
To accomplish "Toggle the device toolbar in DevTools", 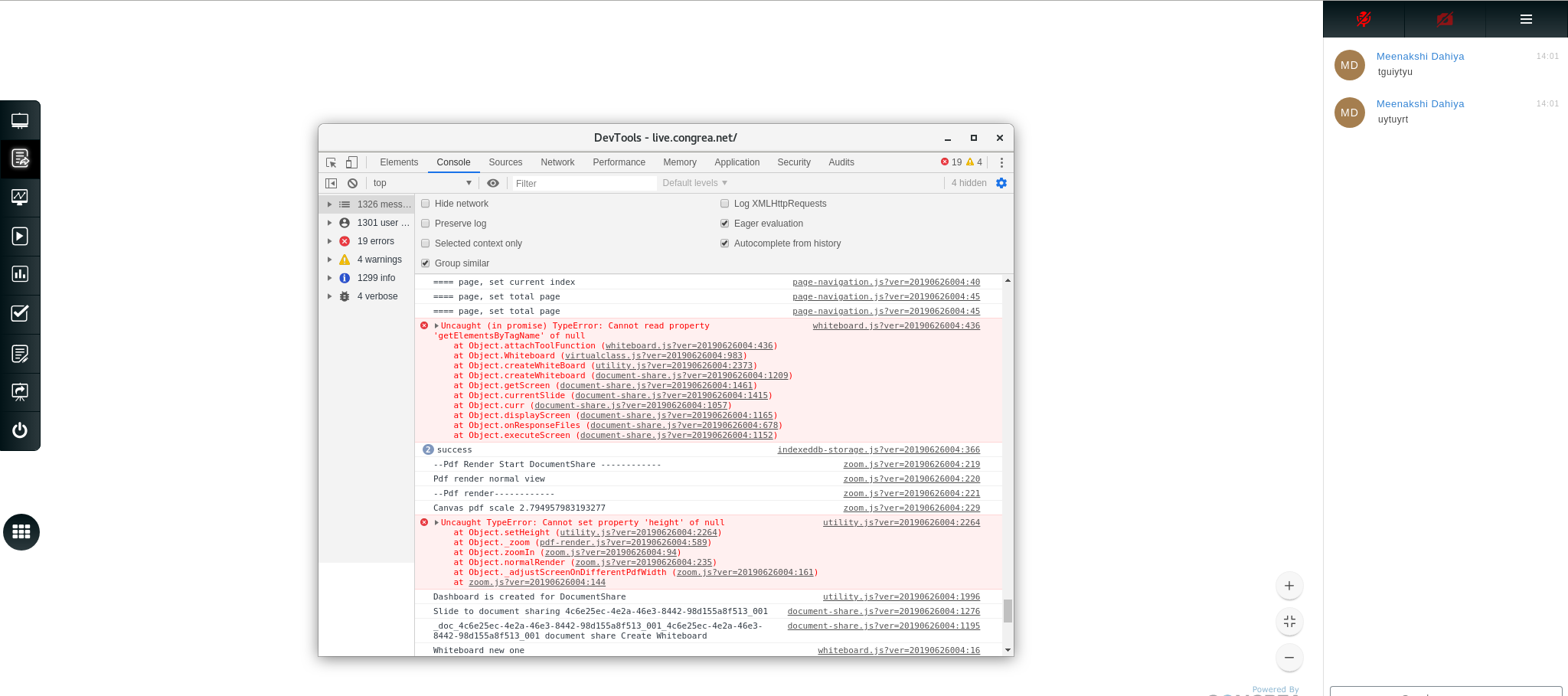I will tap(351, 162).
